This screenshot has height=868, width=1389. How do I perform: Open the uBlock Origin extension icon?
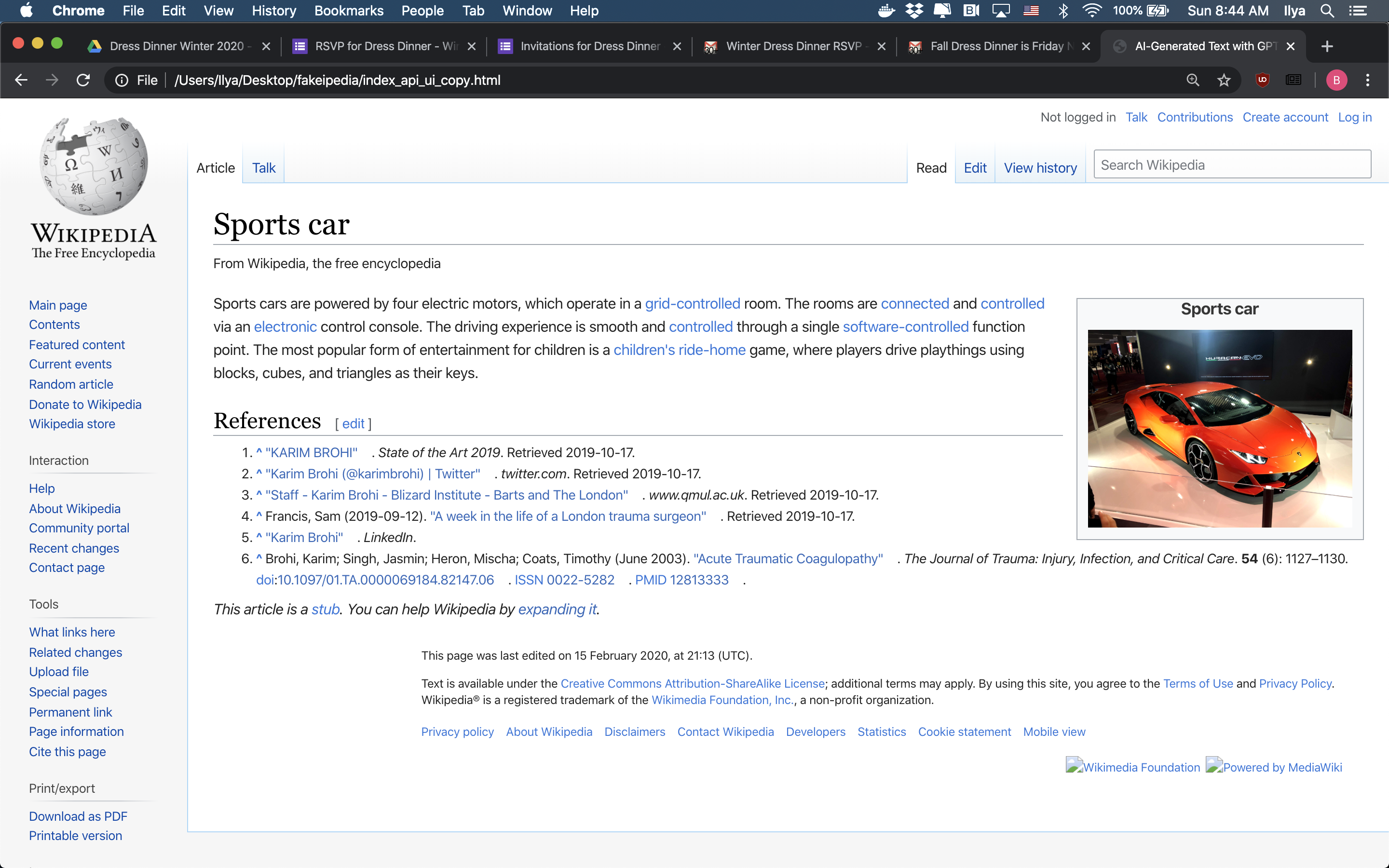tap(1262, 81)
